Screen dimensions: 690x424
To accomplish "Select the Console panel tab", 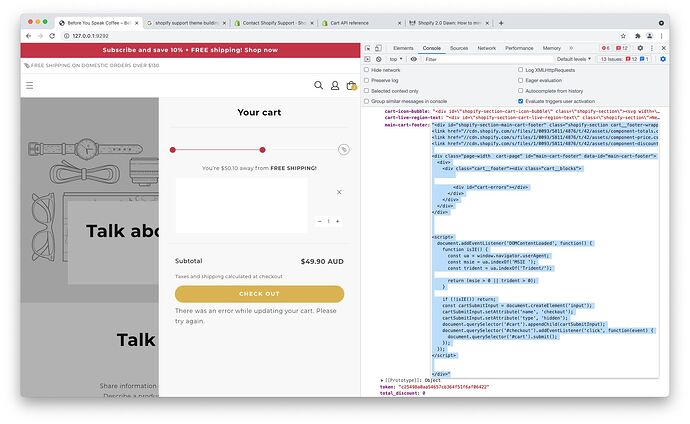I will (x=432, y=48).
